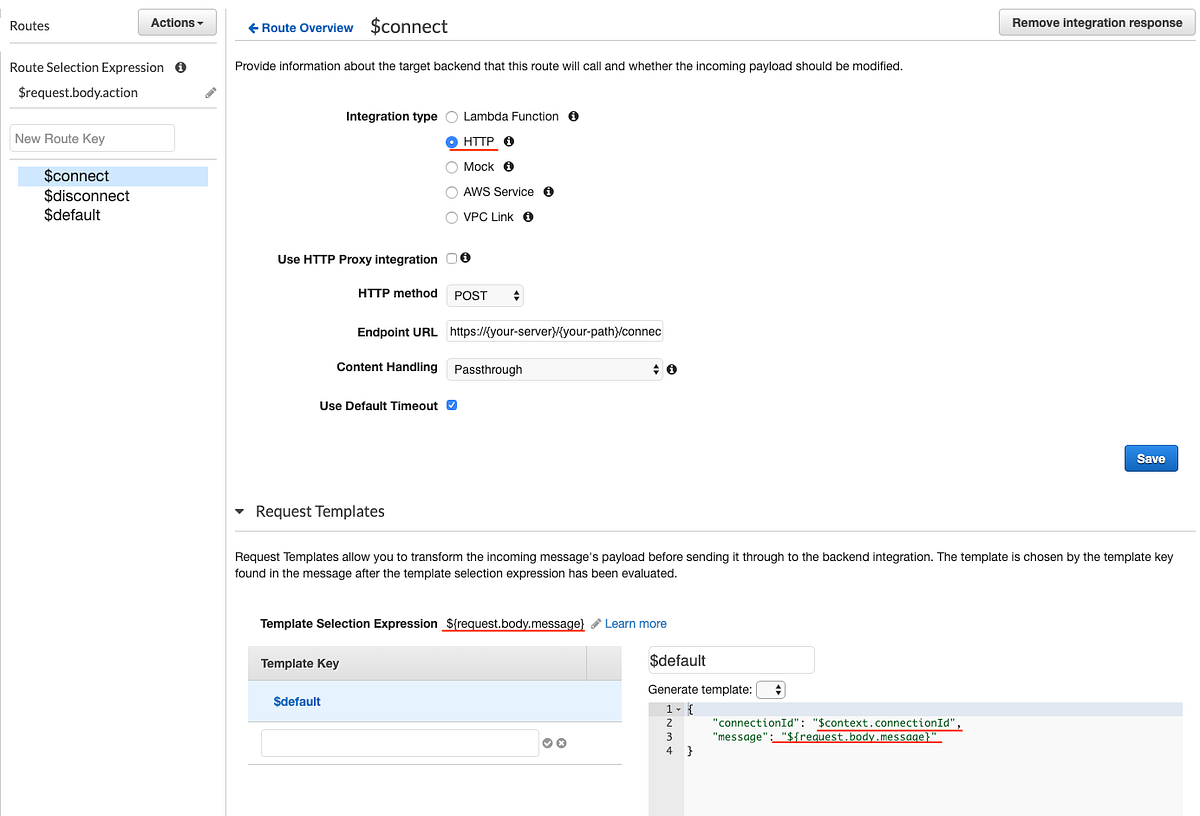The image size is (1200, 816).
Task: Enable Use HTTP Proxy integration checkbox
Action: tap(451, 258)
